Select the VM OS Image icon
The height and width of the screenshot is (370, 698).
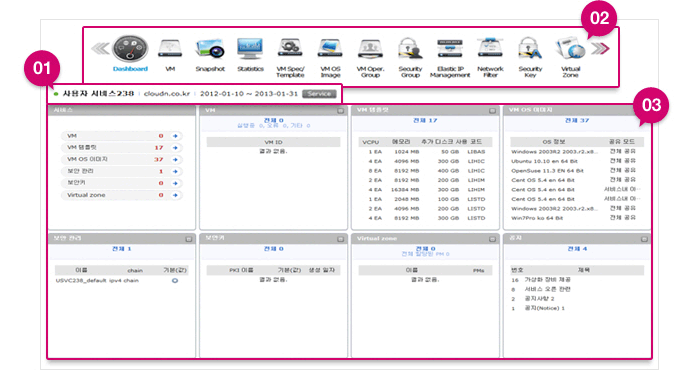pos(330,48)
